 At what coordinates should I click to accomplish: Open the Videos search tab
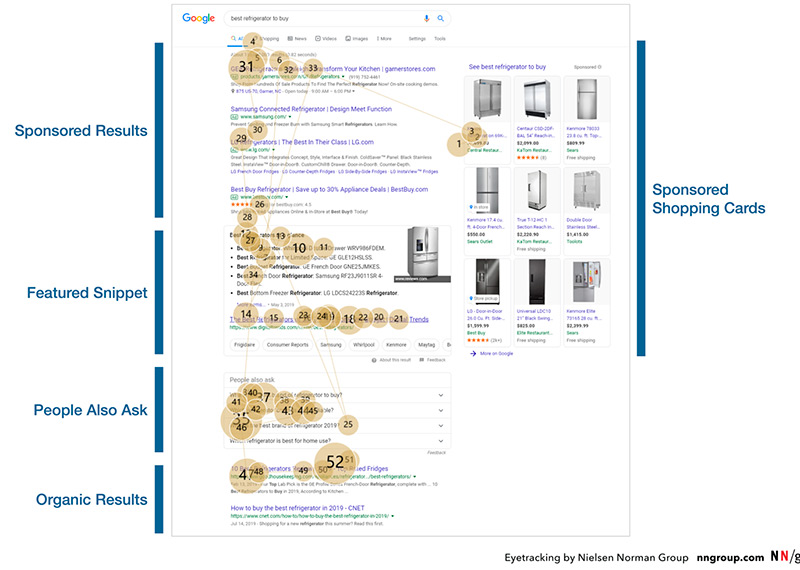coord(328,38)
